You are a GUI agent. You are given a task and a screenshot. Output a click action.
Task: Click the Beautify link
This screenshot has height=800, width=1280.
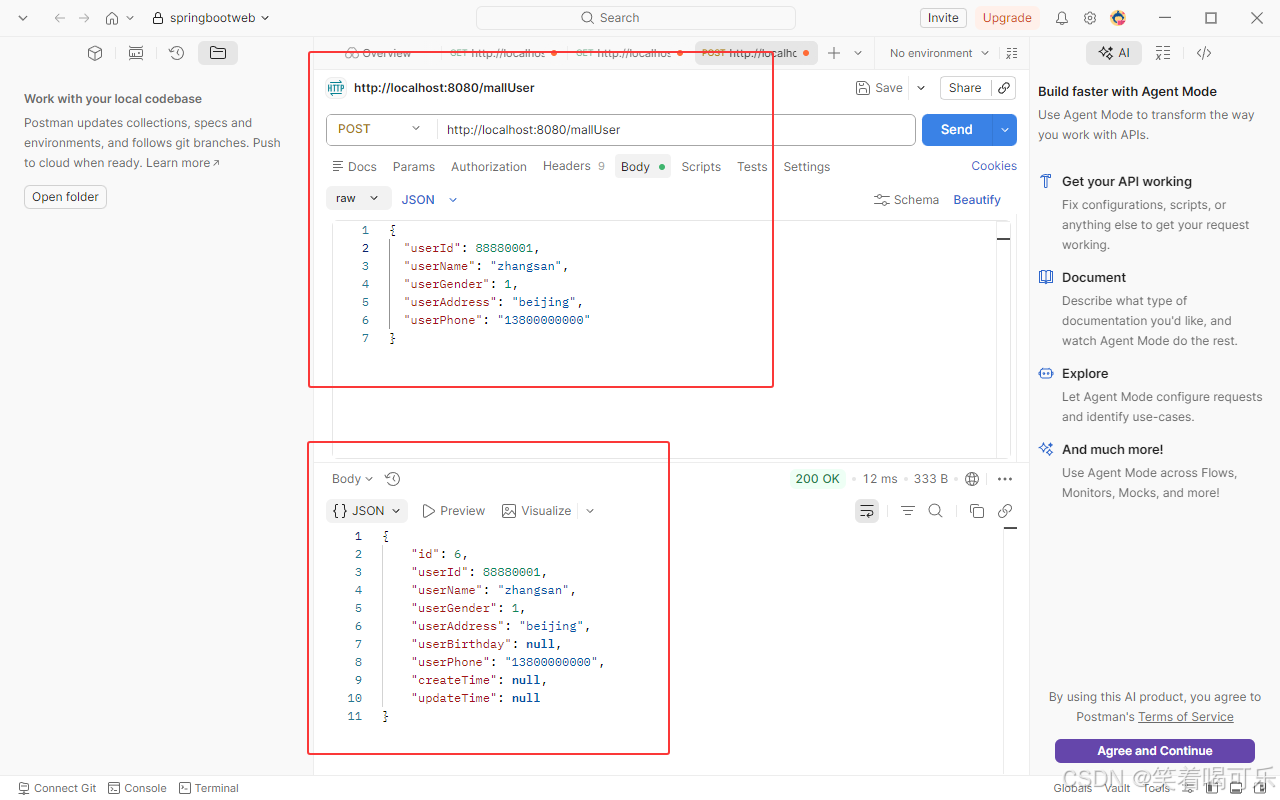point(977,200)
